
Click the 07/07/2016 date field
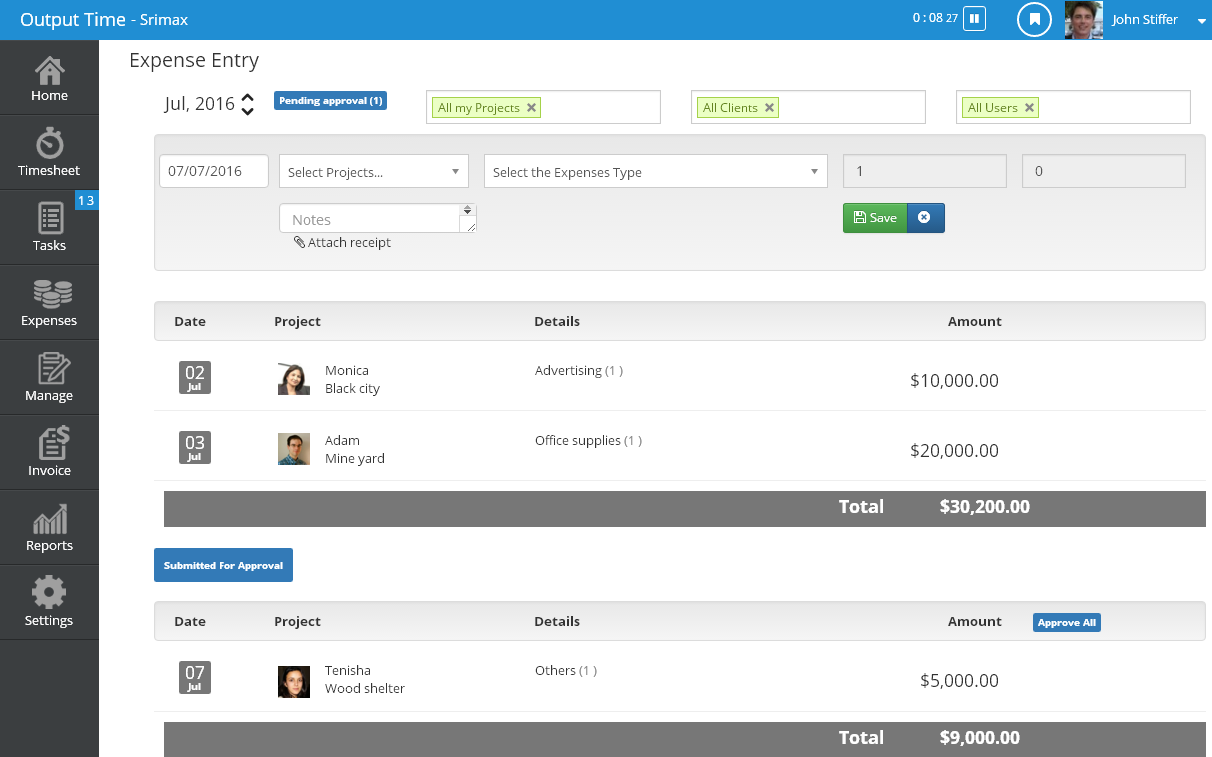point(213,170)
